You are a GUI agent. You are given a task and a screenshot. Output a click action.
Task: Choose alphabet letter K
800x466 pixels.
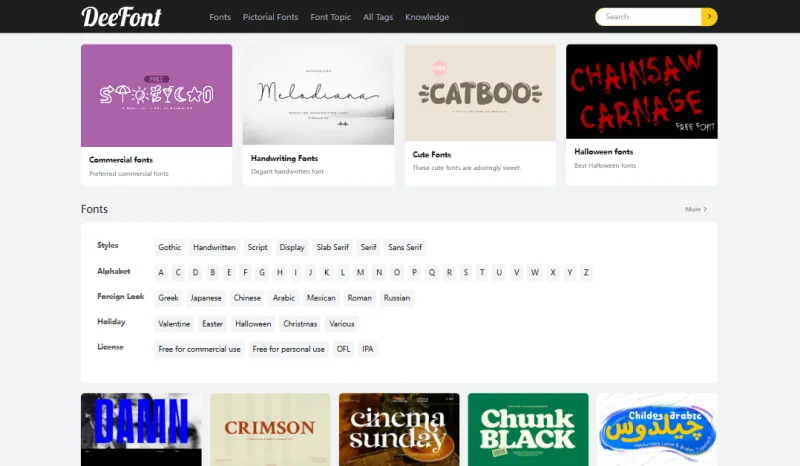pos(327,273)
